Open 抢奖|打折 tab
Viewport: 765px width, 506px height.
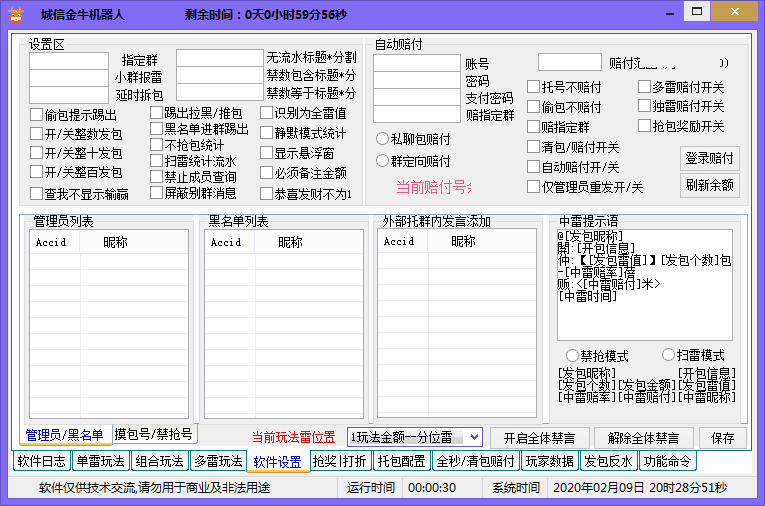pyautogui.click(x=340, y=461)
